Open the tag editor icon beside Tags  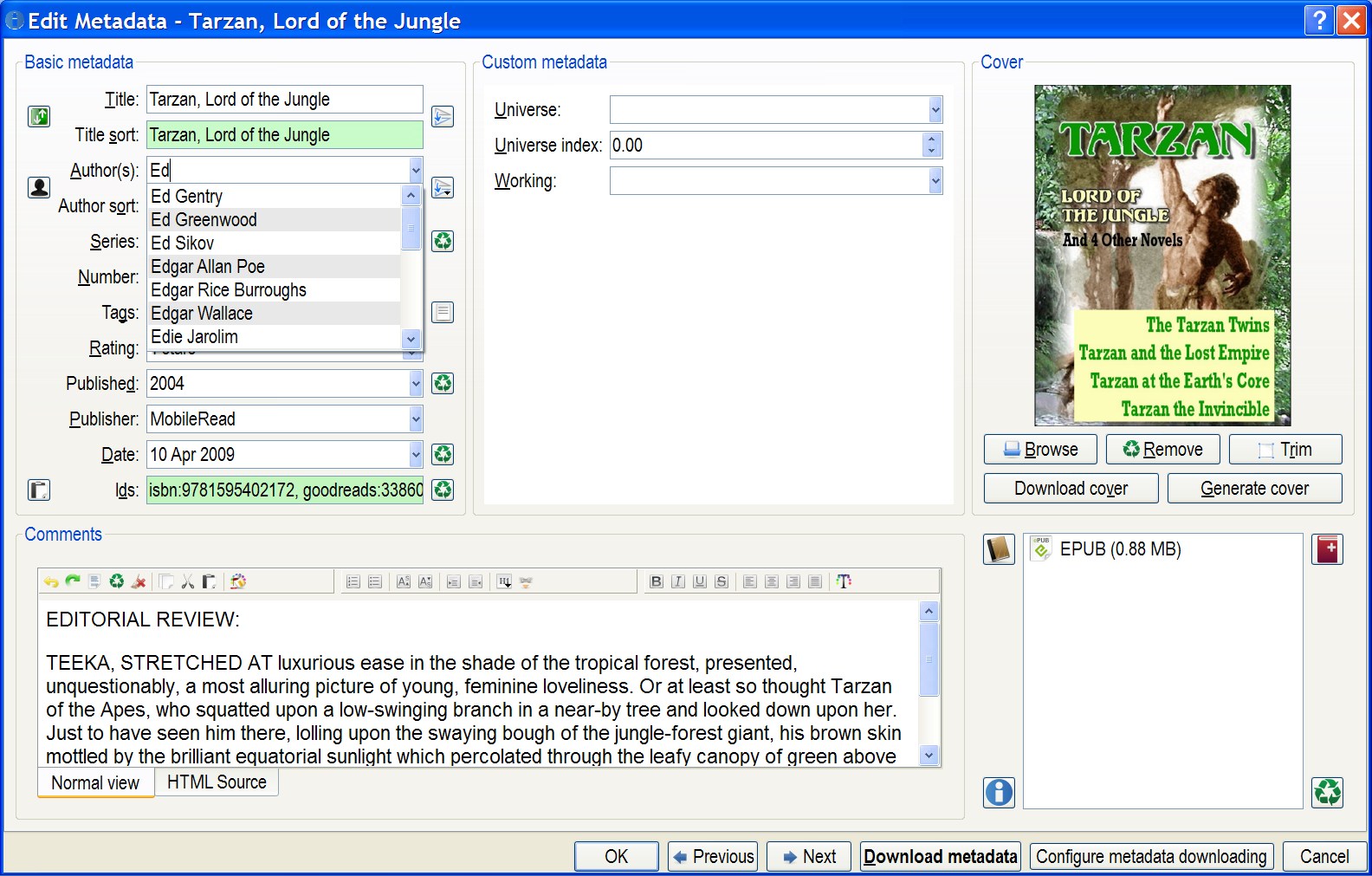(x=443, y=312)
